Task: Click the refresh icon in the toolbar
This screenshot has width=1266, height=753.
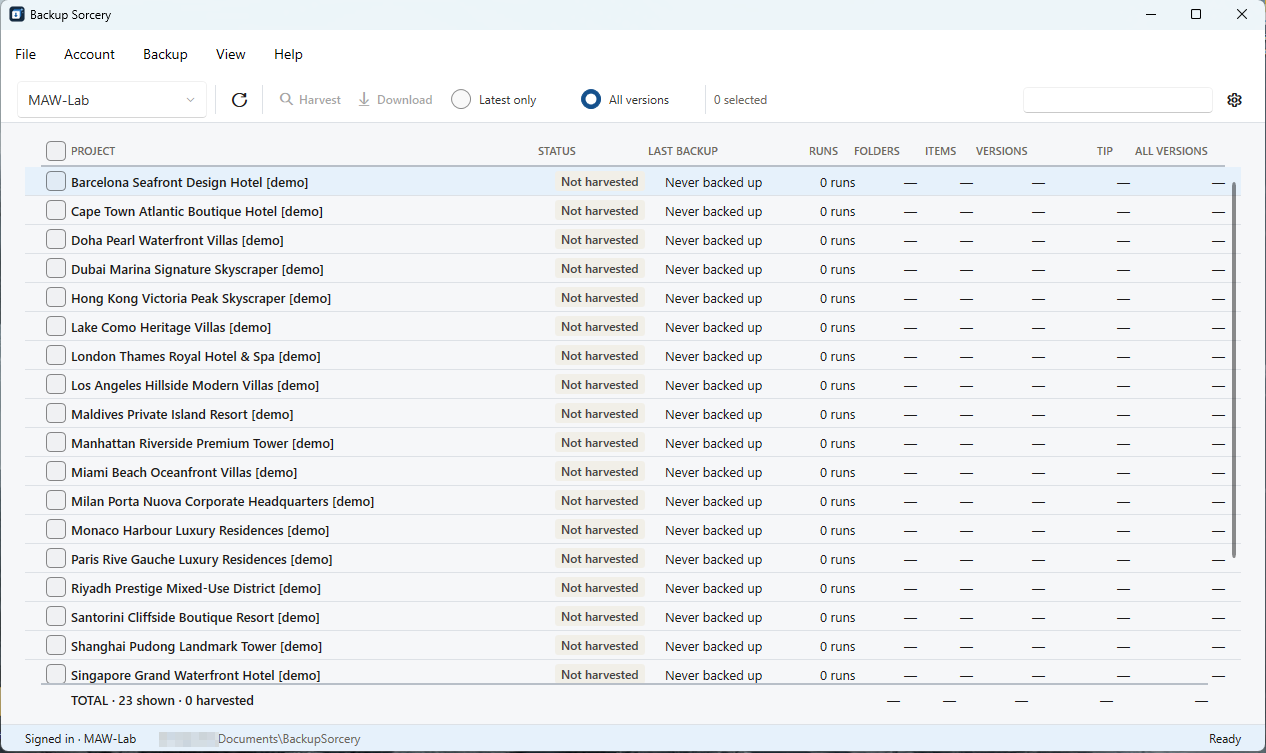Action: pyautogui.click(x=239, y=100)
